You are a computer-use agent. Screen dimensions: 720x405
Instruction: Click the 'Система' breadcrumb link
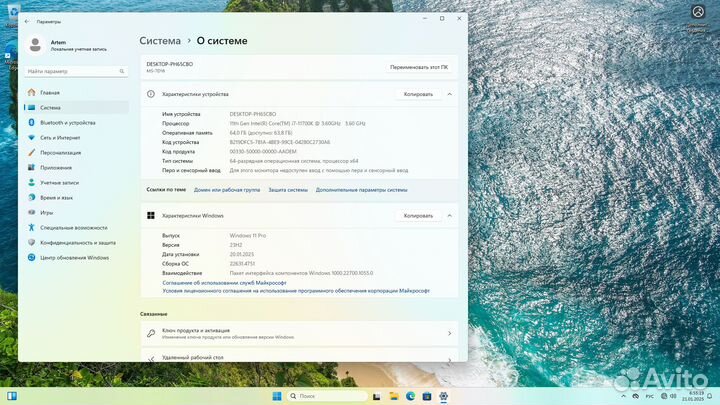point(160,41)
